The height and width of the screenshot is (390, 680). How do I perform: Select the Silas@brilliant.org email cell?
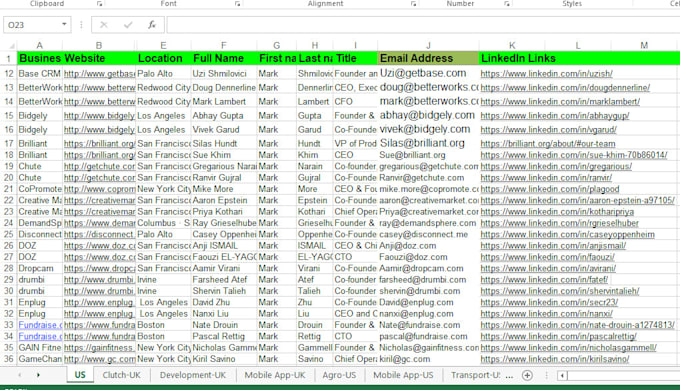(x=428, y=143)
